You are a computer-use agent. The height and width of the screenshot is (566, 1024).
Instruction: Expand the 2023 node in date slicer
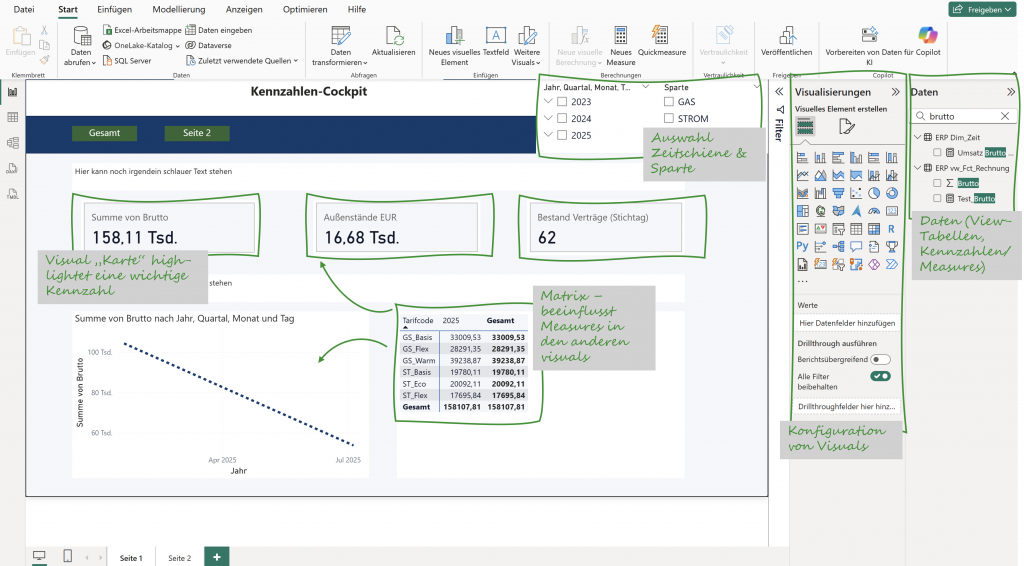click(x=547, y=102)
